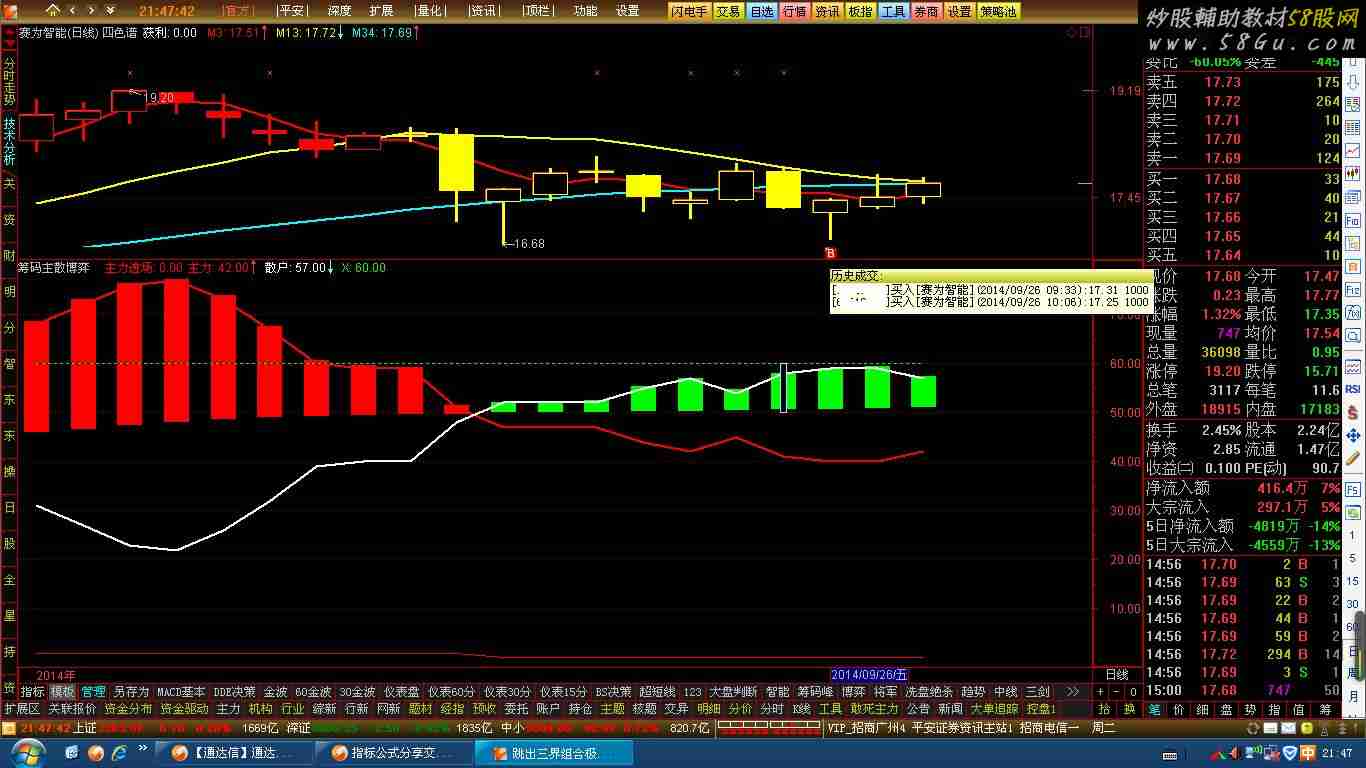This screenshot has height=768, width=1366.
Task: Click the line chart icon in right toolbar
Action: [1353, 150]
